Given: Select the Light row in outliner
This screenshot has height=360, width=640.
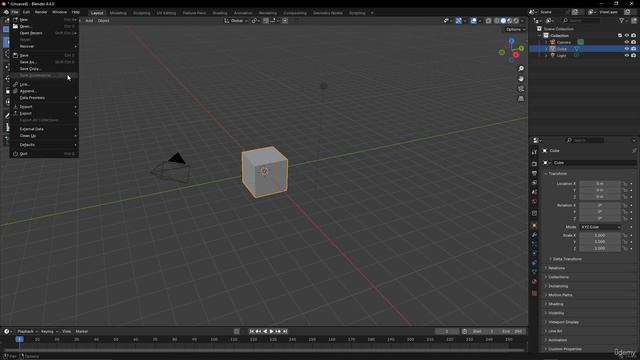Looking at the screenshot, I should click(584, 56).
